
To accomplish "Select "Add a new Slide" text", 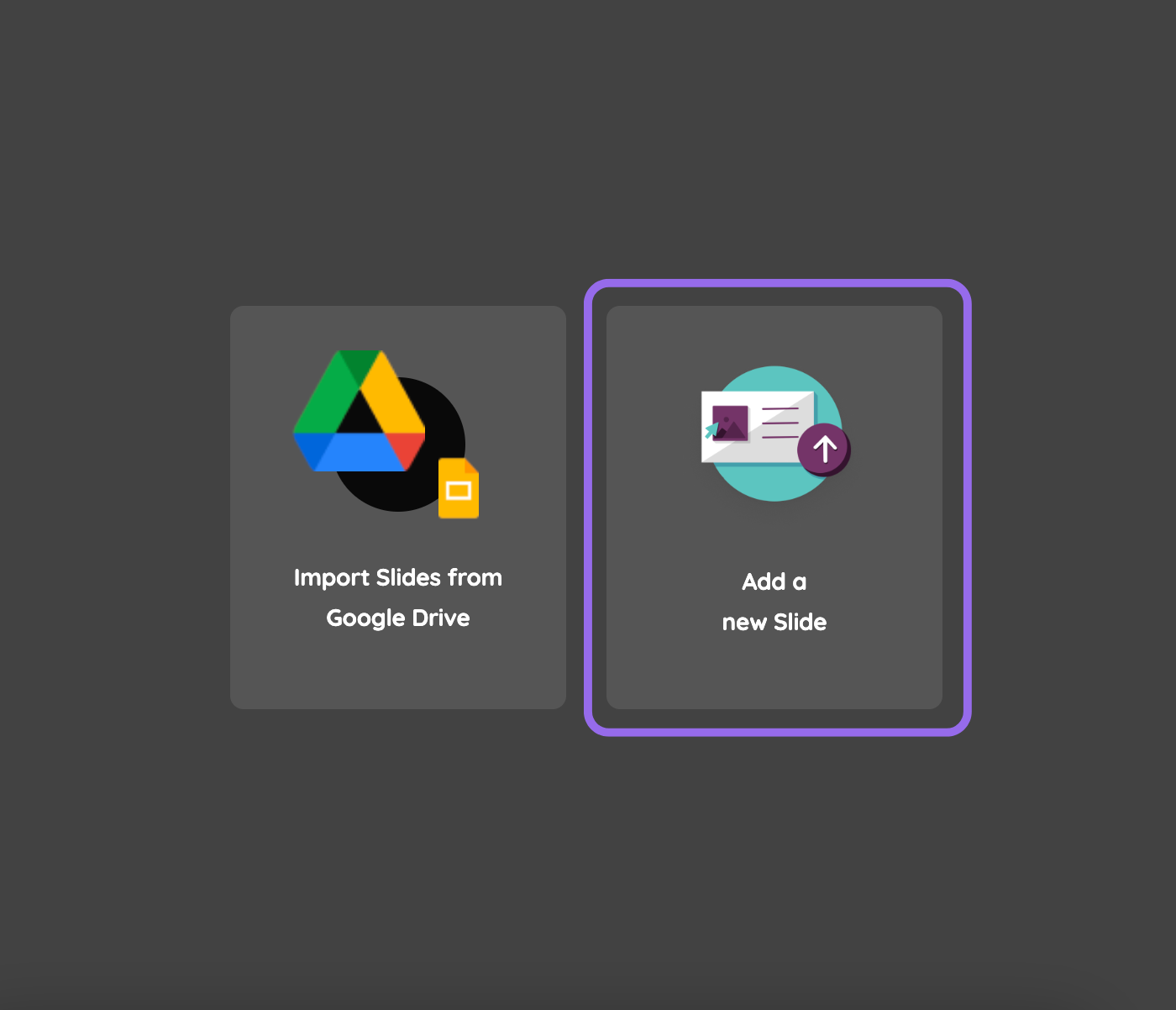I will (x=774, y=602).
